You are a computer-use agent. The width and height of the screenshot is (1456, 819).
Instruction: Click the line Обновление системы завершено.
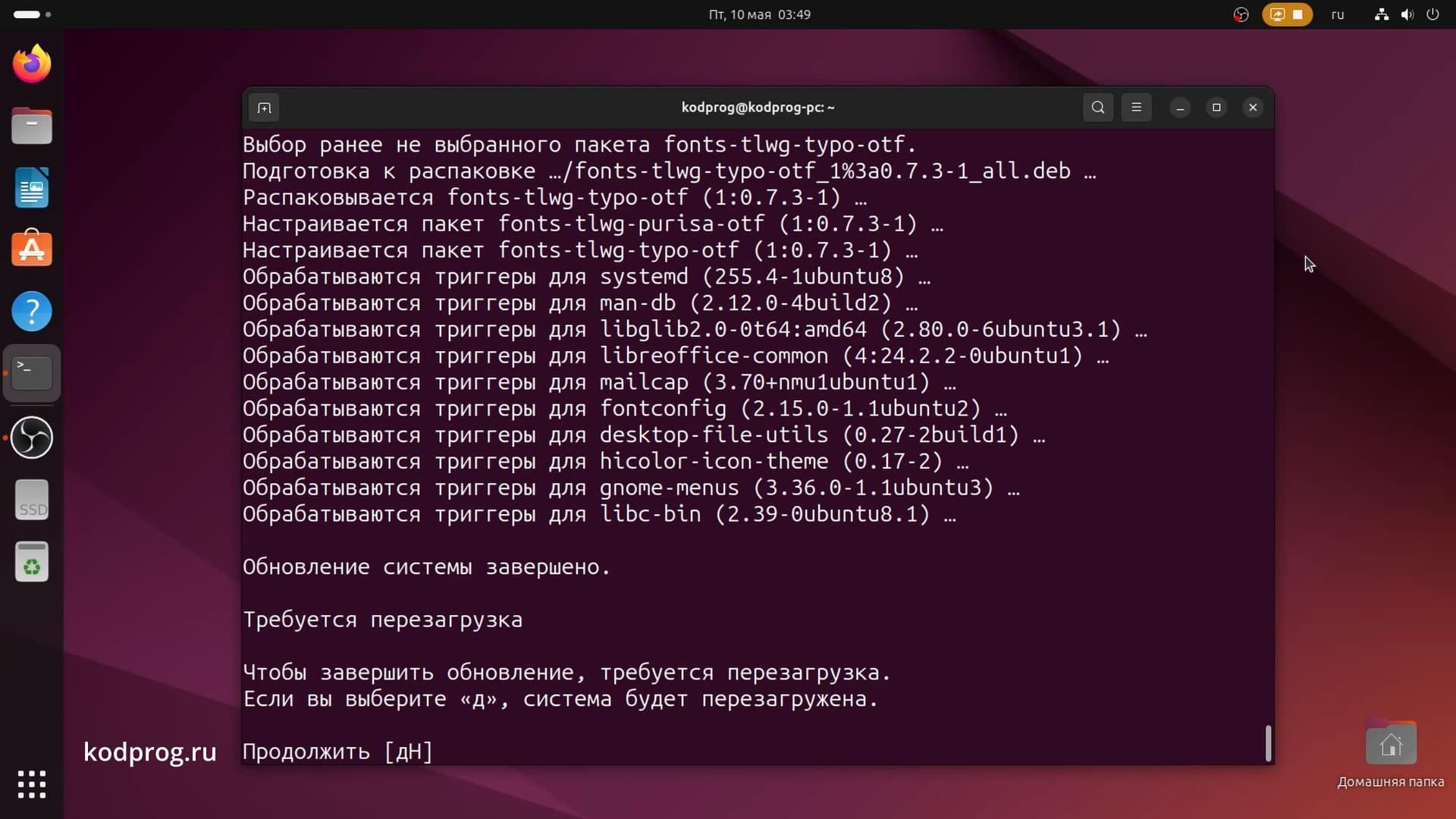pos(426,567)
